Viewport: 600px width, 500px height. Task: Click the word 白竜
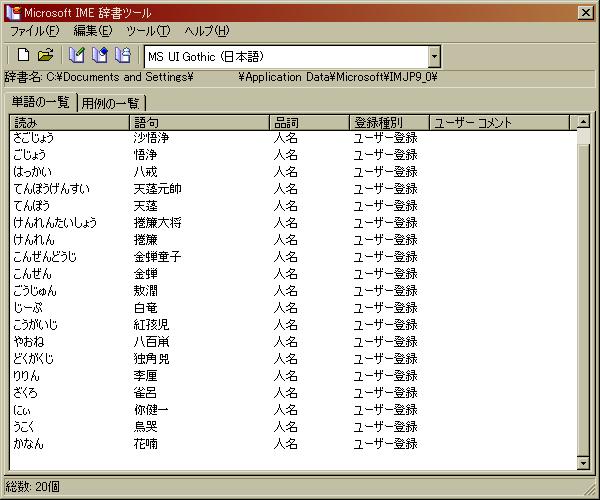145,308
